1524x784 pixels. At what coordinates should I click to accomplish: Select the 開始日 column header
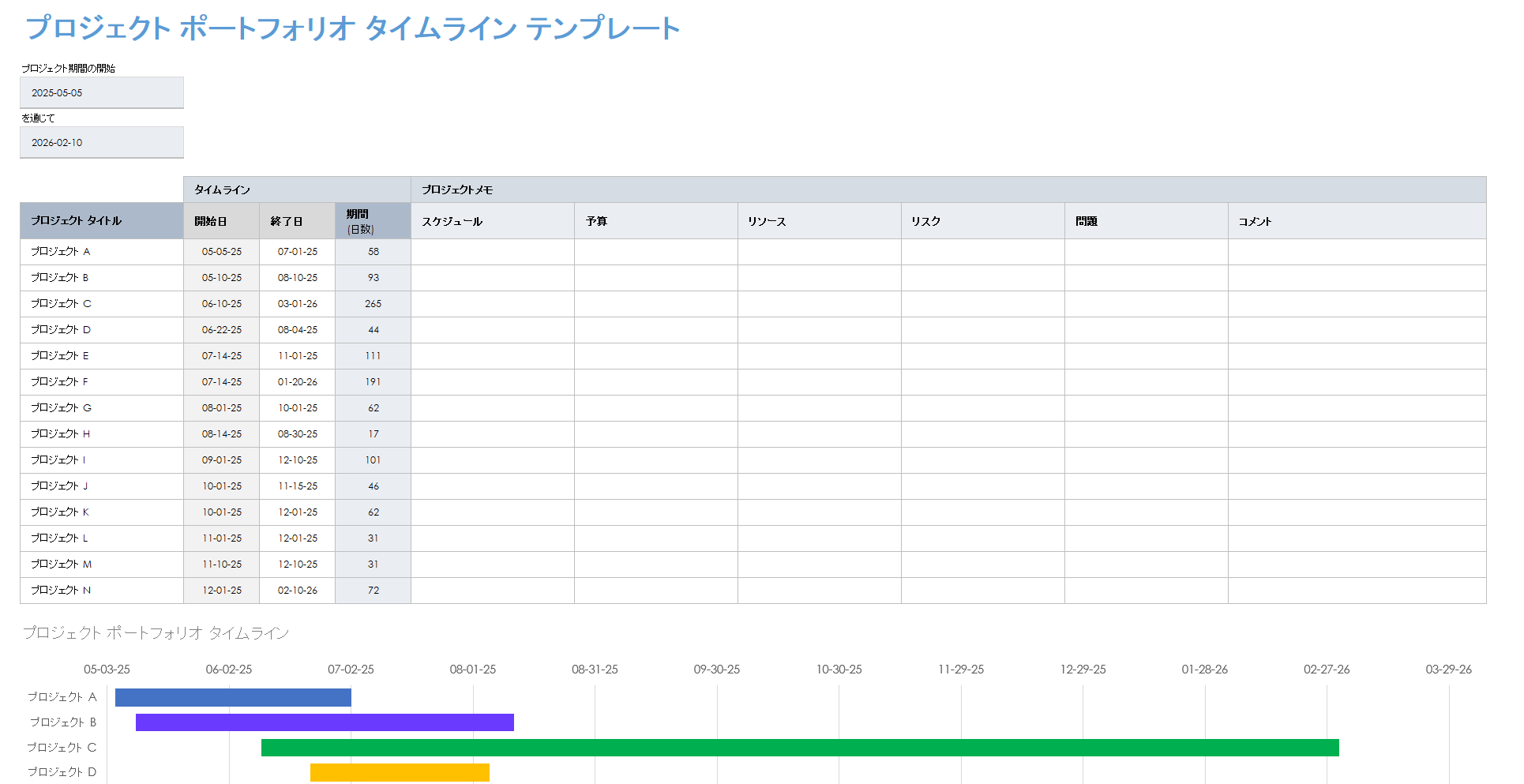(x=221, y=220)
